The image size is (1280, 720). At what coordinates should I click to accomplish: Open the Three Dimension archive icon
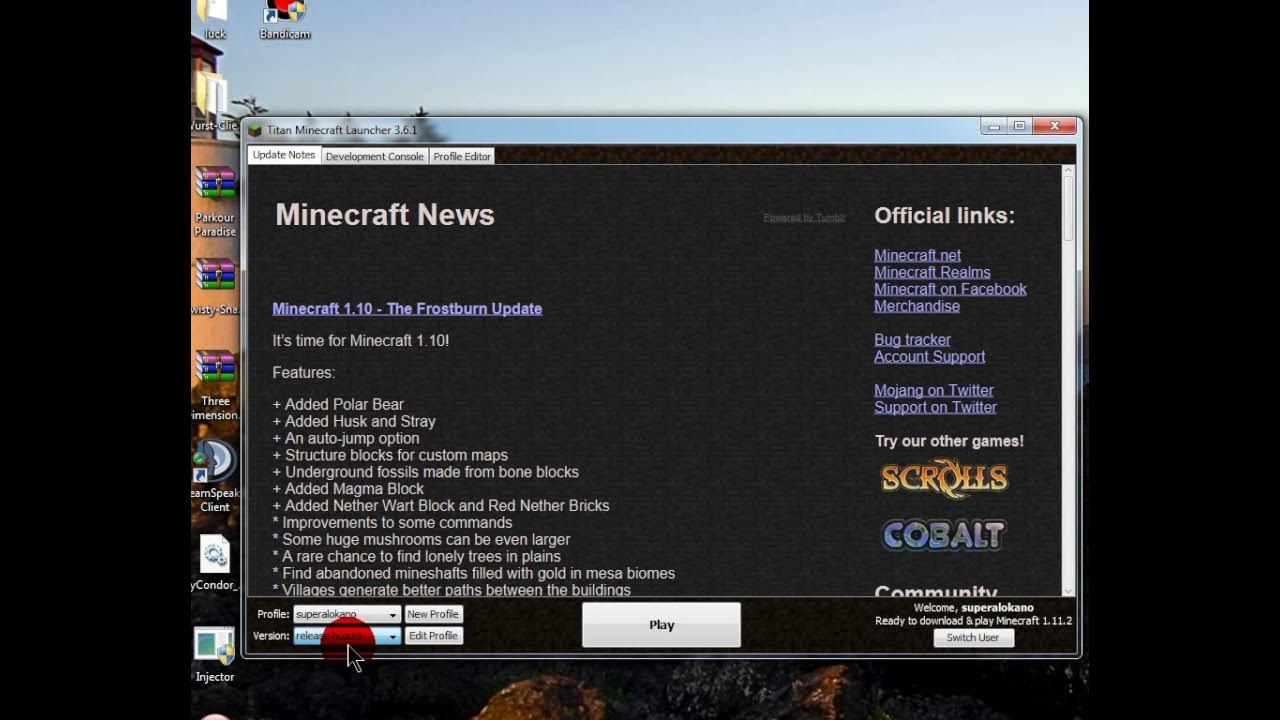[215, 385]
